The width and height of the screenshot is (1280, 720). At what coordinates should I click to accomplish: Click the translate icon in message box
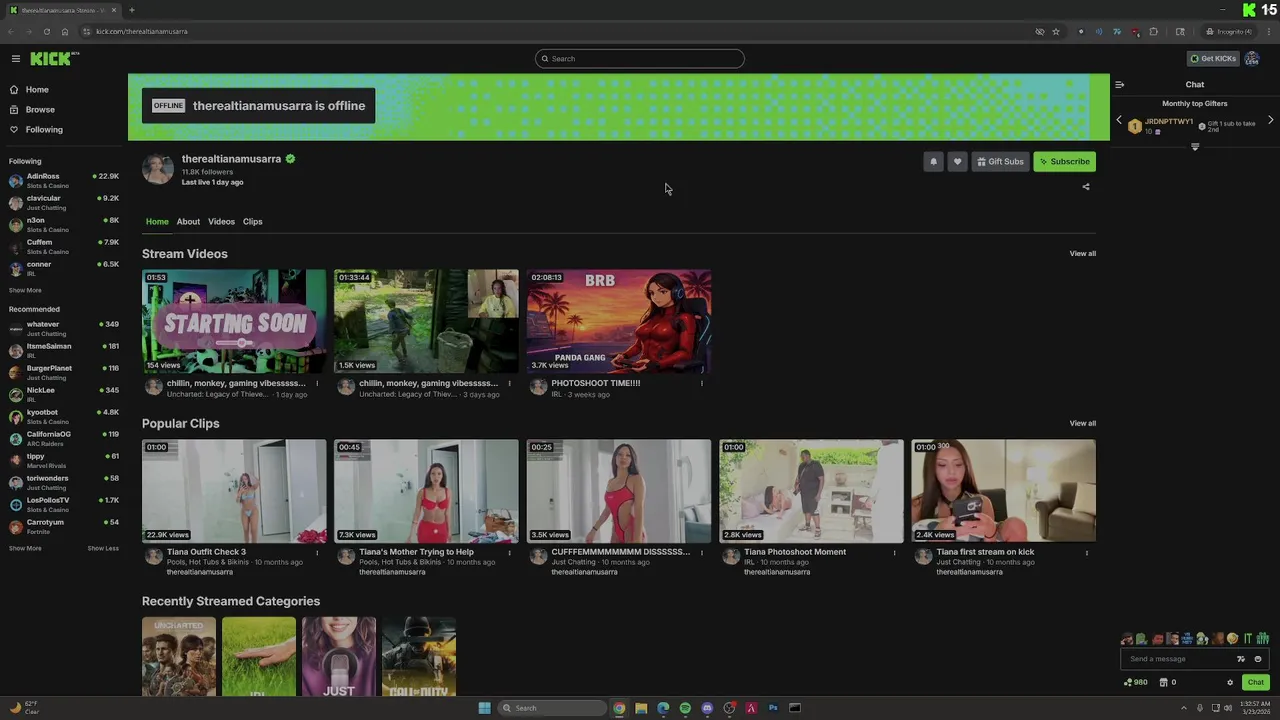pyautogui.click(x=1241, y=659)
